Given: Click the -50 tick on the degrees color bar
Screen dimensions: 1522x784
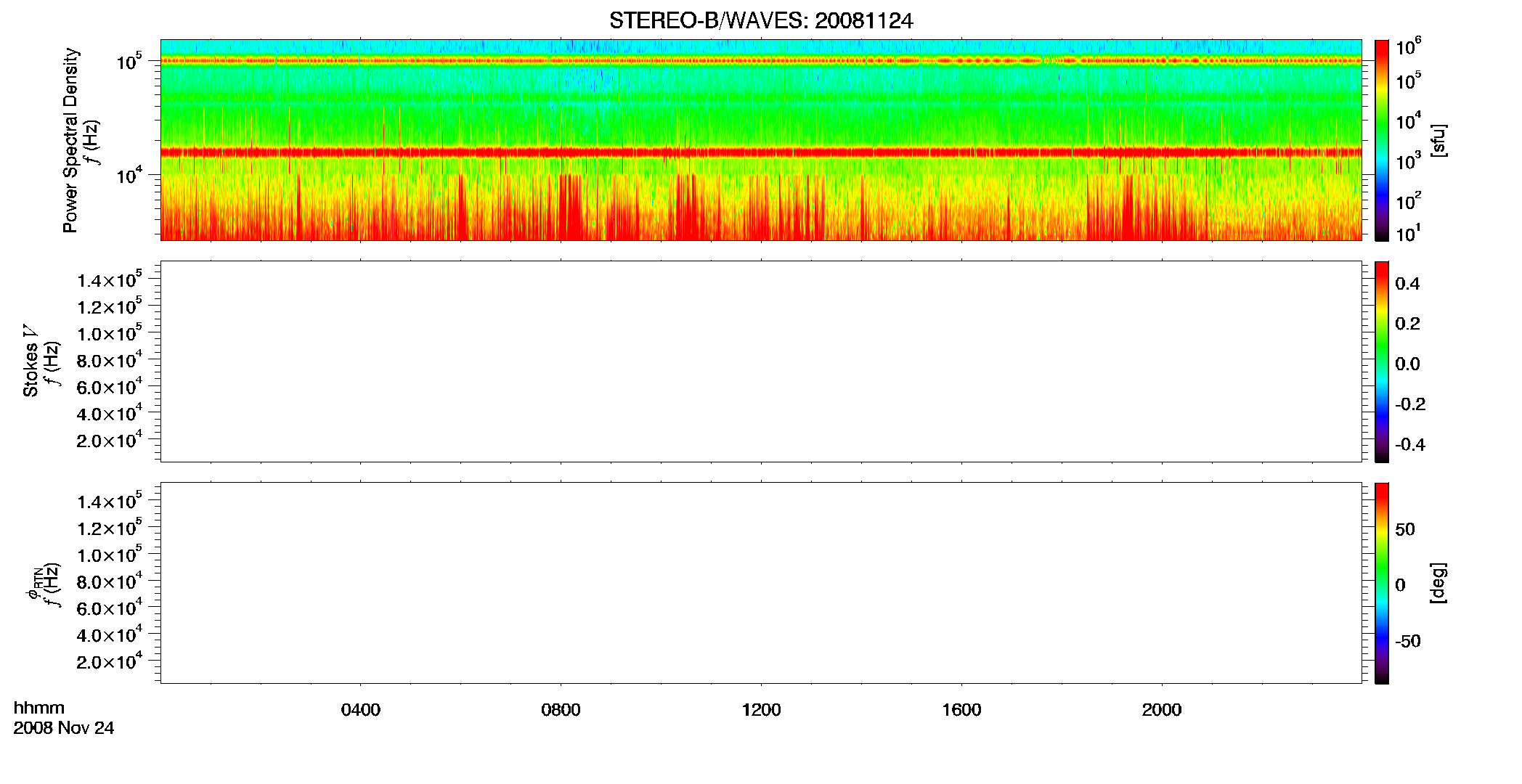Looking at the screenshot, I should point(1408,642).
